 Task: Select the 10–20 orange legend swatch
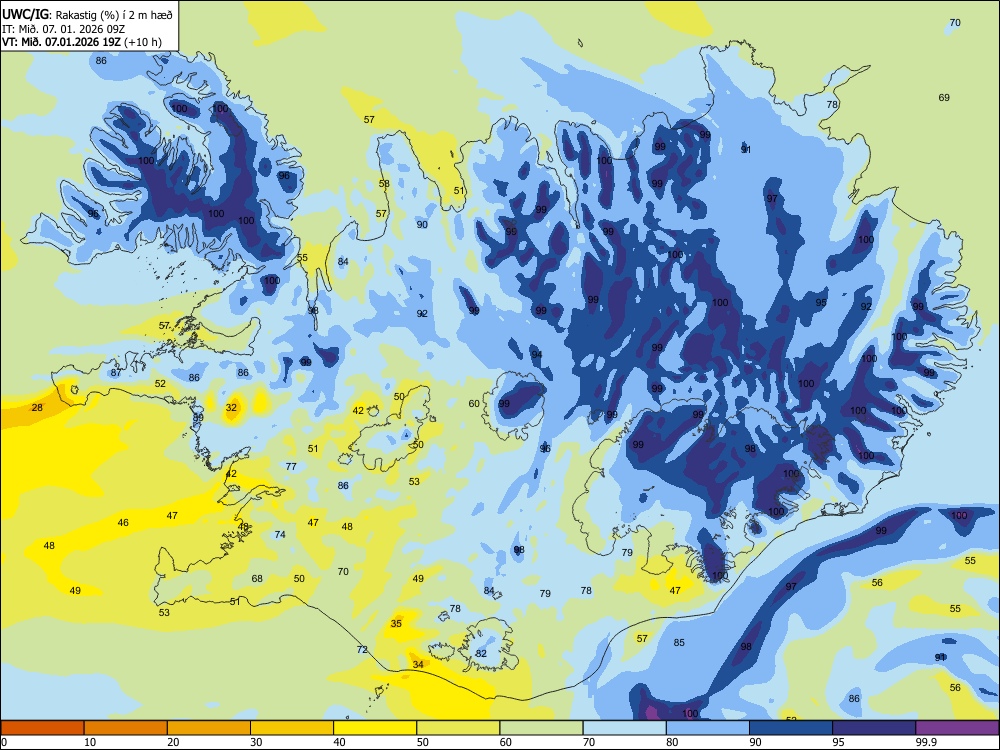tap(126, 728)
